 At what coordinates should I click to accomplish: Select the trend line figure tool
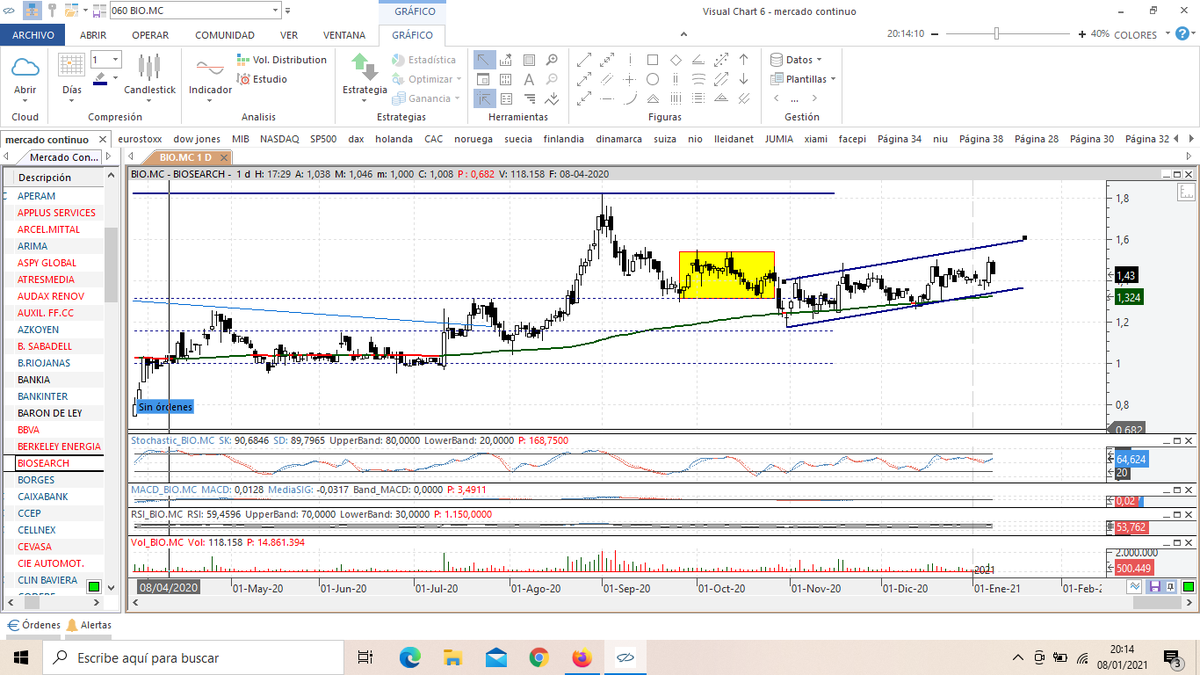583,60
